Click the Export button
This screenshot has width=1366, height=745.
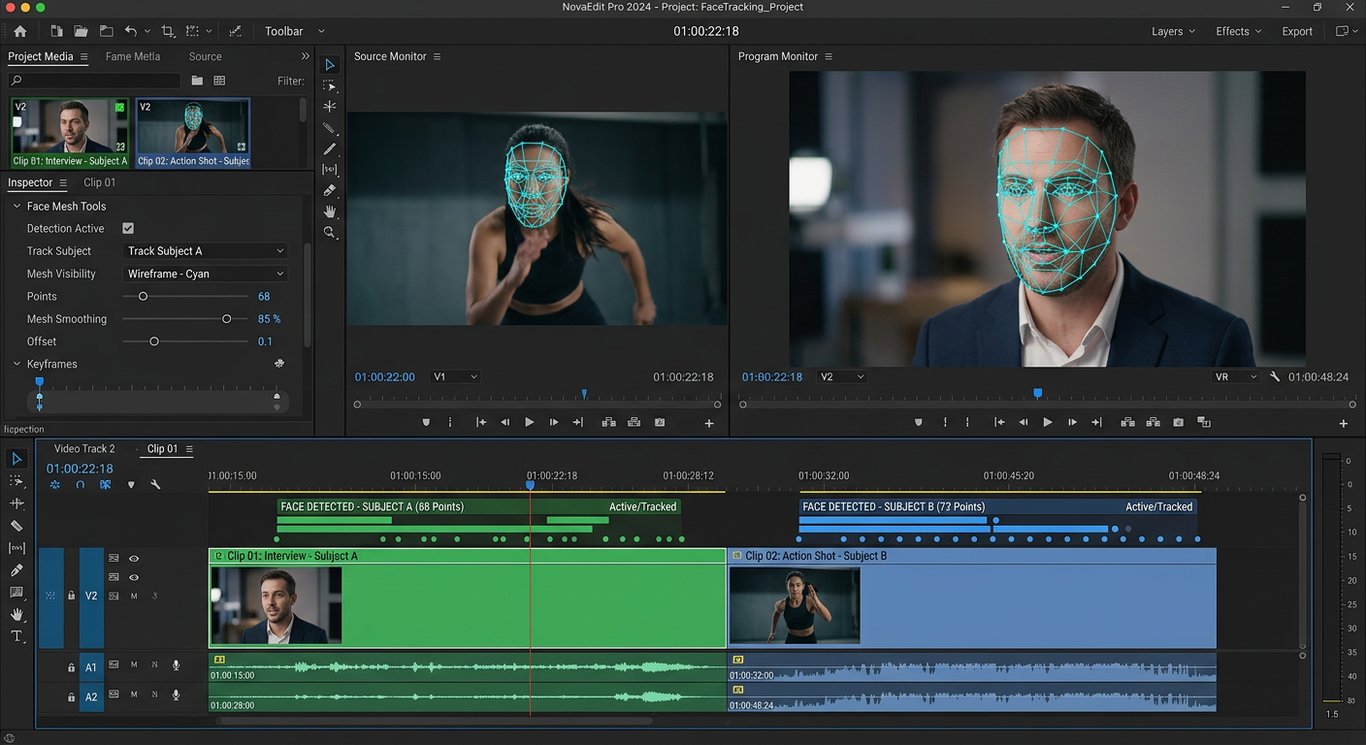click(x=1297, y=31)
